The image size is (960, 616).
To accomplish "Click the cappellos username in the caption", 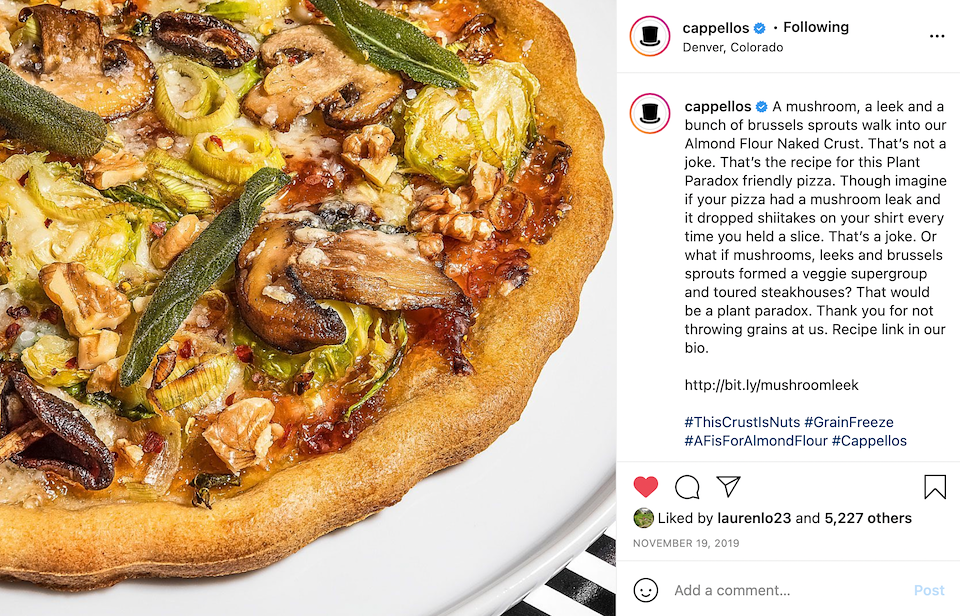I will point(718,107).
